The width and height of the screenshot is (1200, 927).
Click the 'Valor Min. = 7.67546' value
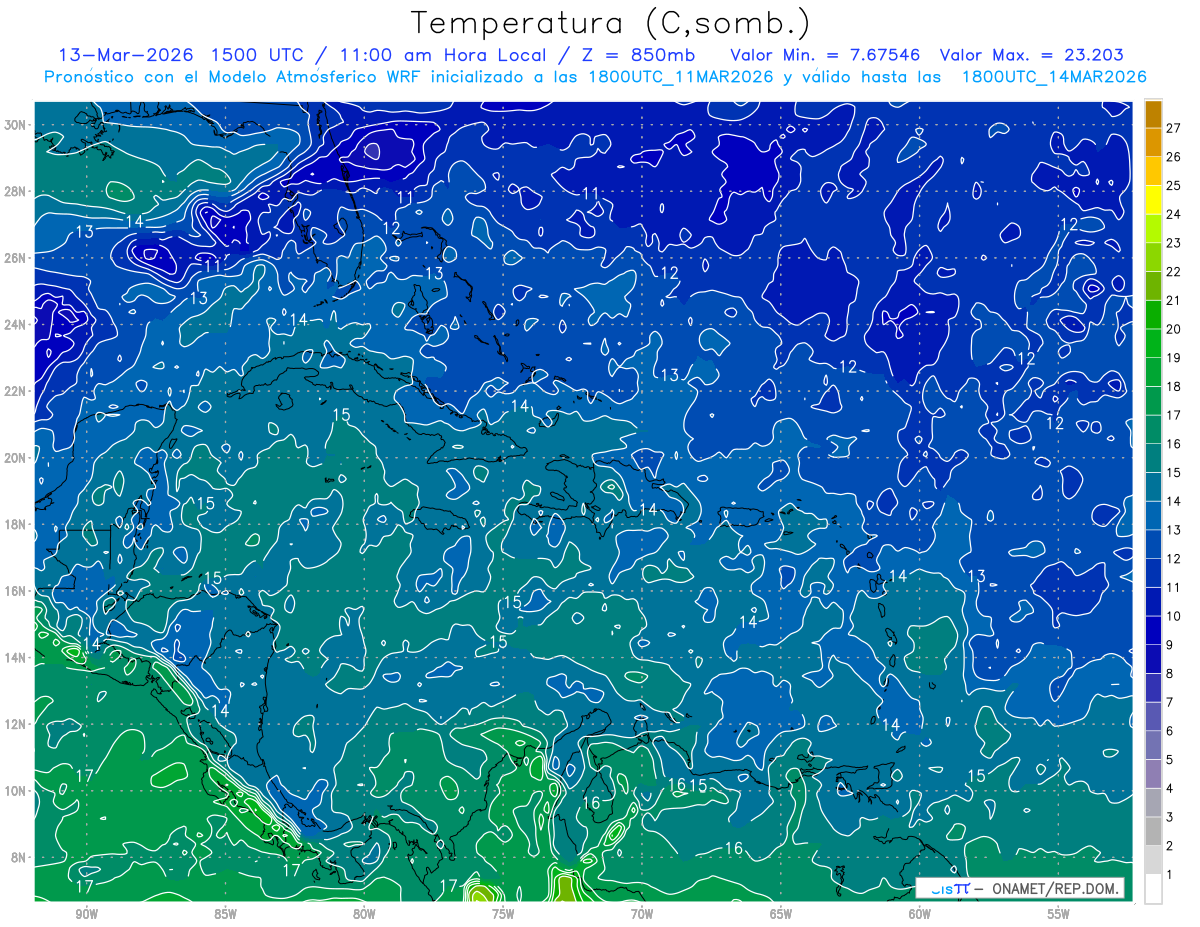[x=825, y=55]
